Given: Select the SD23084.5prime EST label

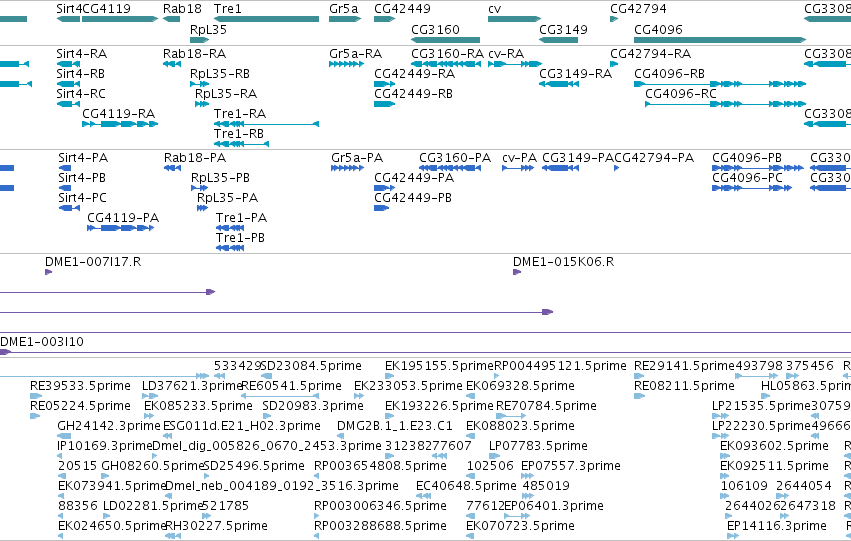Looking at the screenshot, I should [311, 366].
